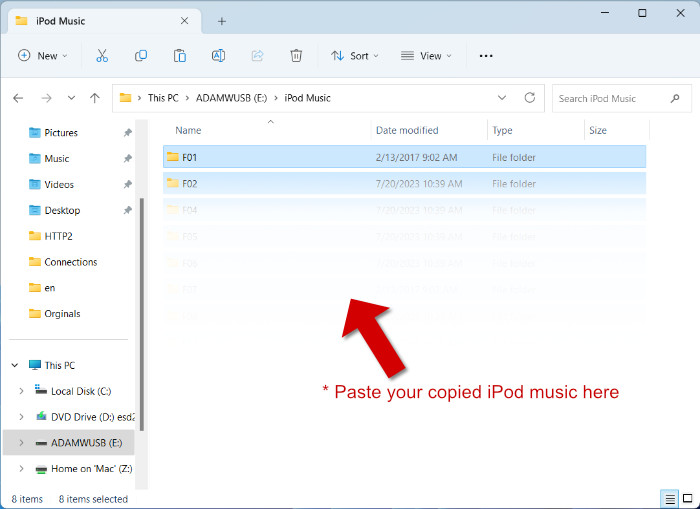The width and height of the screenshot is (700, 509).
Task: Click the Delete trash can icon
Action: 296,56
